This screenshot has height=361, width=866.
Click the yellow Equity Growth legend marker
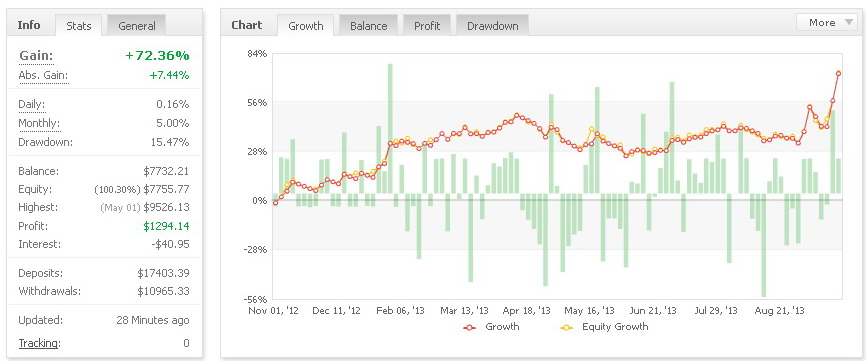[567, 327]
